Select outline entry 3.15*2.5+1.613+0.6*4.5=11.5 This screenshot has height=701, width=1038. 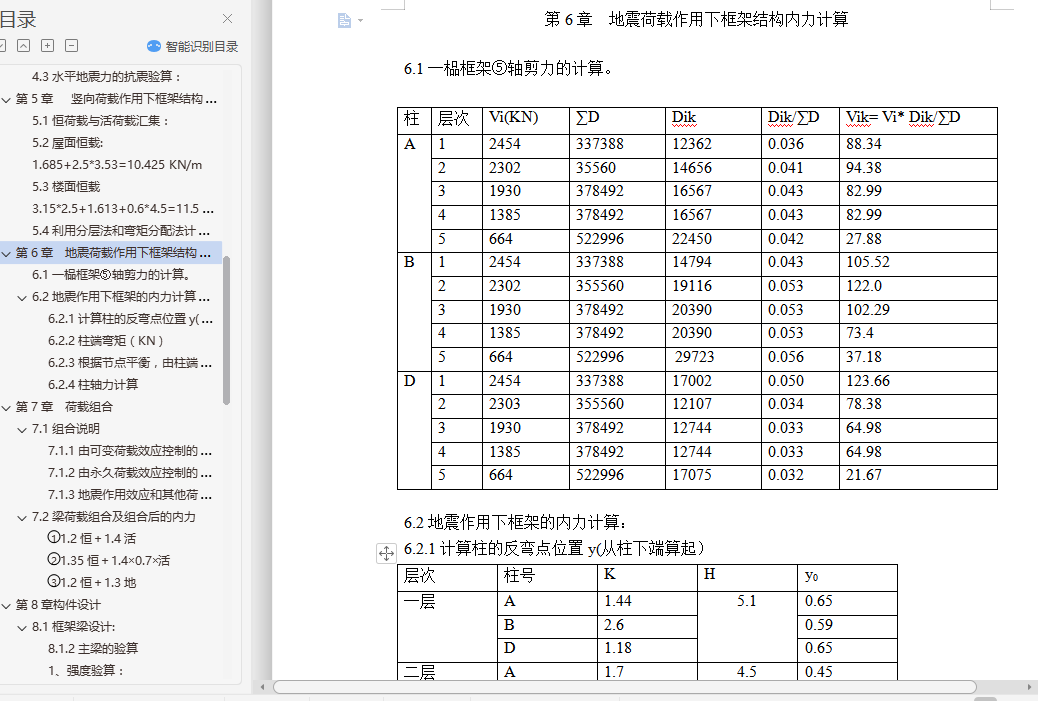pyautogui.click(x=122, y=209)
